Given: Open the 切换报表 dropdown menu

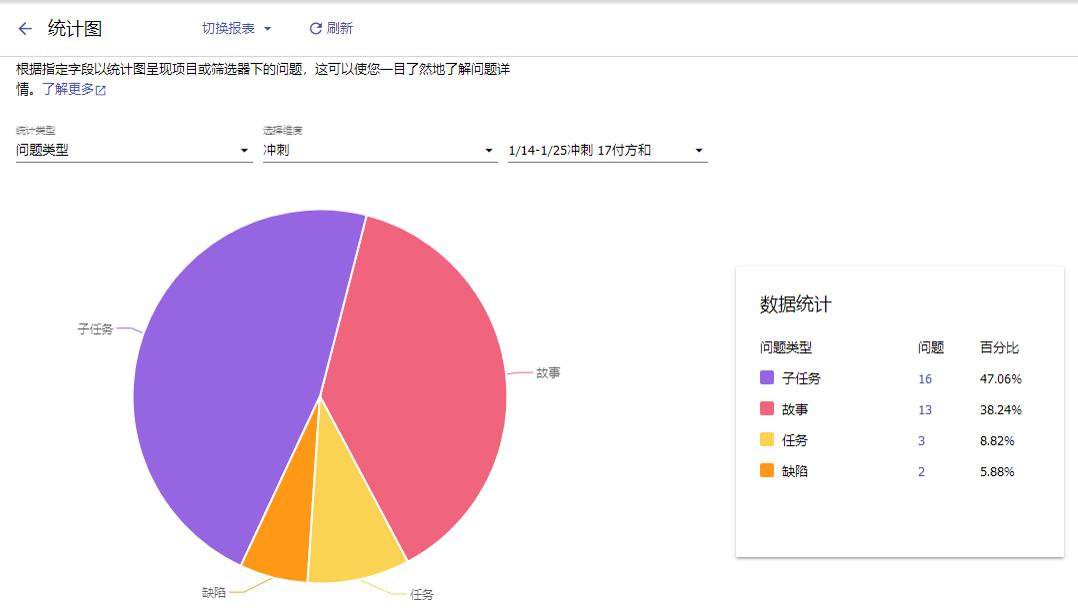Looking at the screenshot, I should tap(237, 28).
